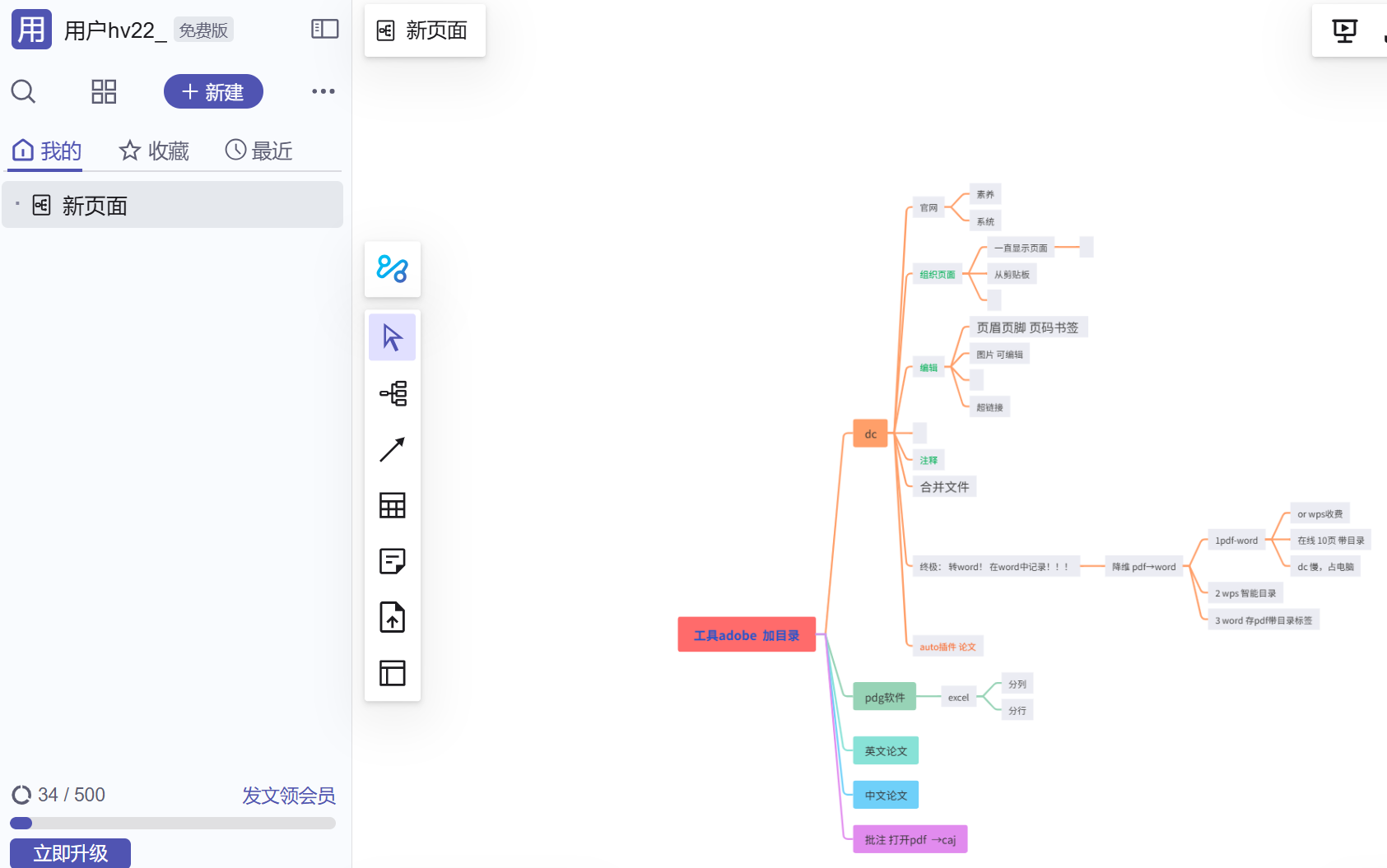Select the 系统 node
The image size is (1387, 868).
click(x=985, y=221)
